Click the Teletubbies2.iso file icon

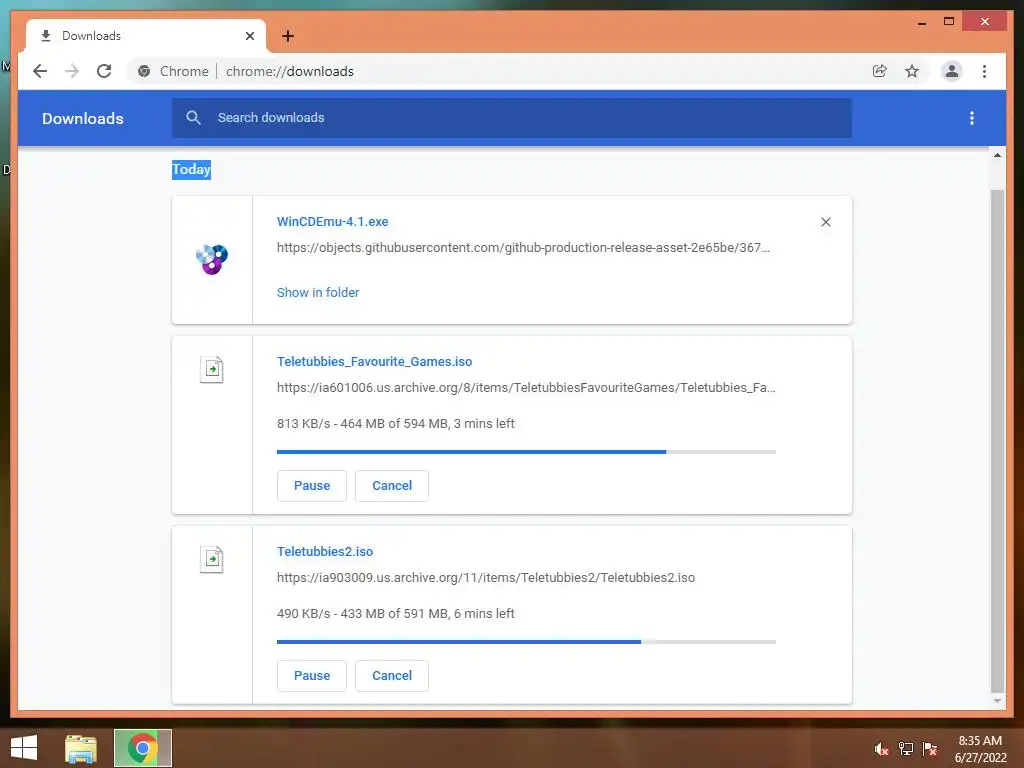tap(212, 560)
